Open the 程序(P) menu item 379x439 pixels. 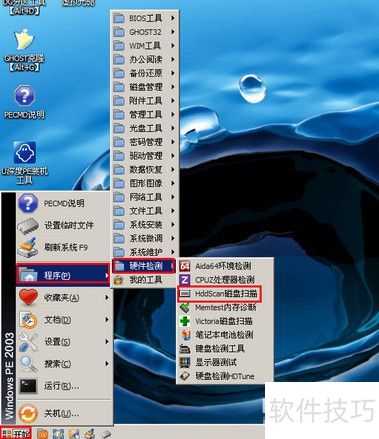(63, 275)
